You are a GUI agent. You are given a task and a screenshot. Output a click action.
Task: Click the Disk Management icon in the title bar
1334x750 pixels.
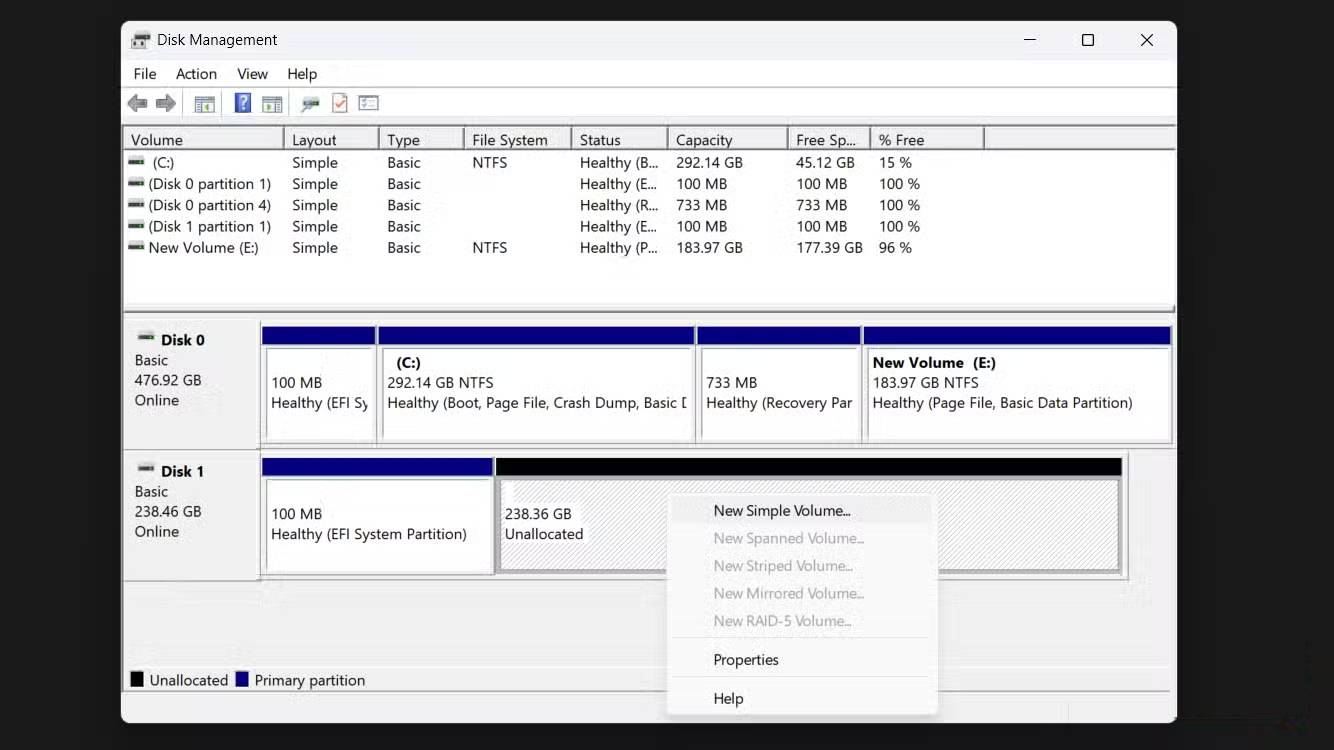[x=140, y=39]
